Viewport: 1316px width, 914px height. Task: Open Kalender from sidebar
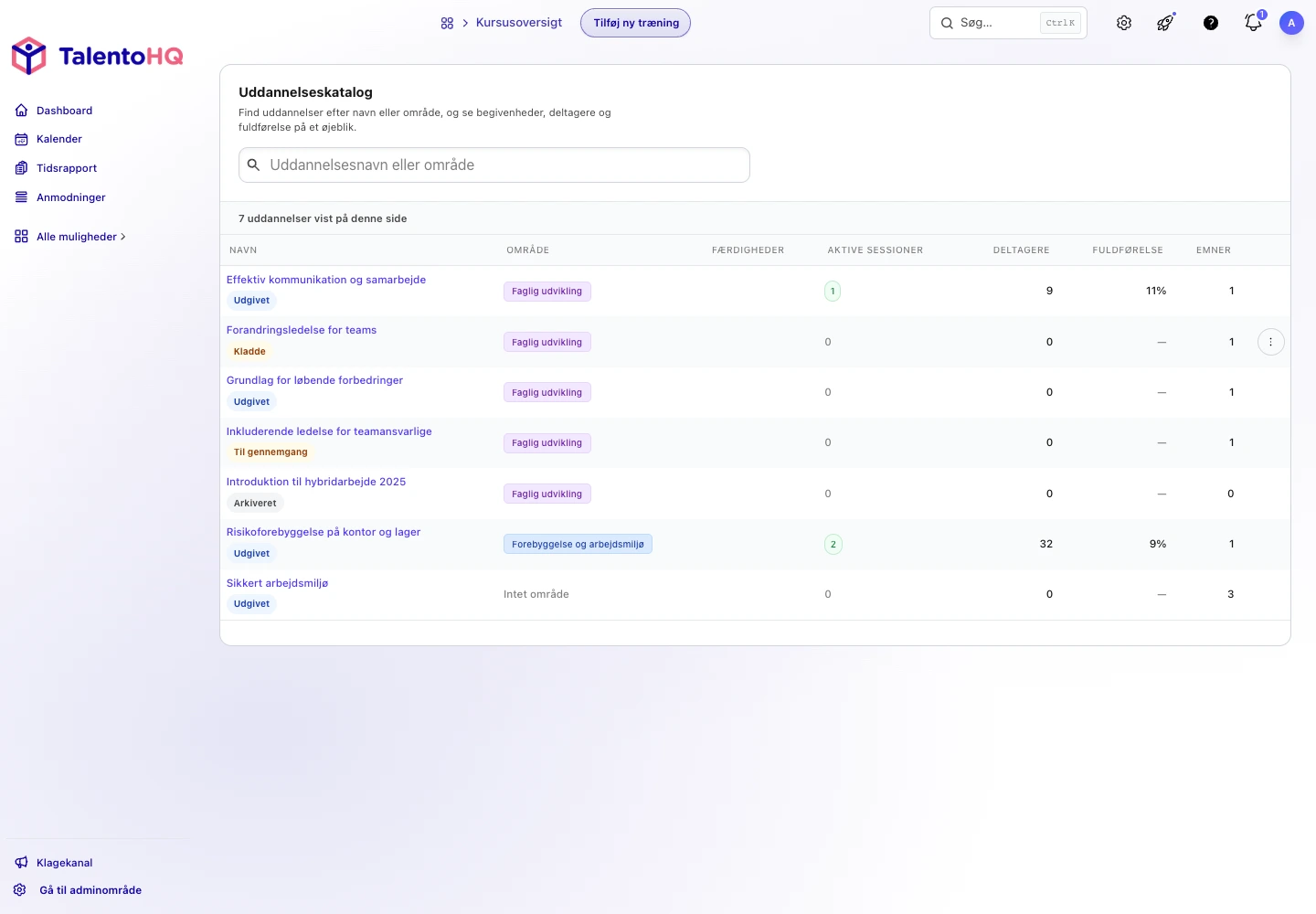tap(59, 139)
